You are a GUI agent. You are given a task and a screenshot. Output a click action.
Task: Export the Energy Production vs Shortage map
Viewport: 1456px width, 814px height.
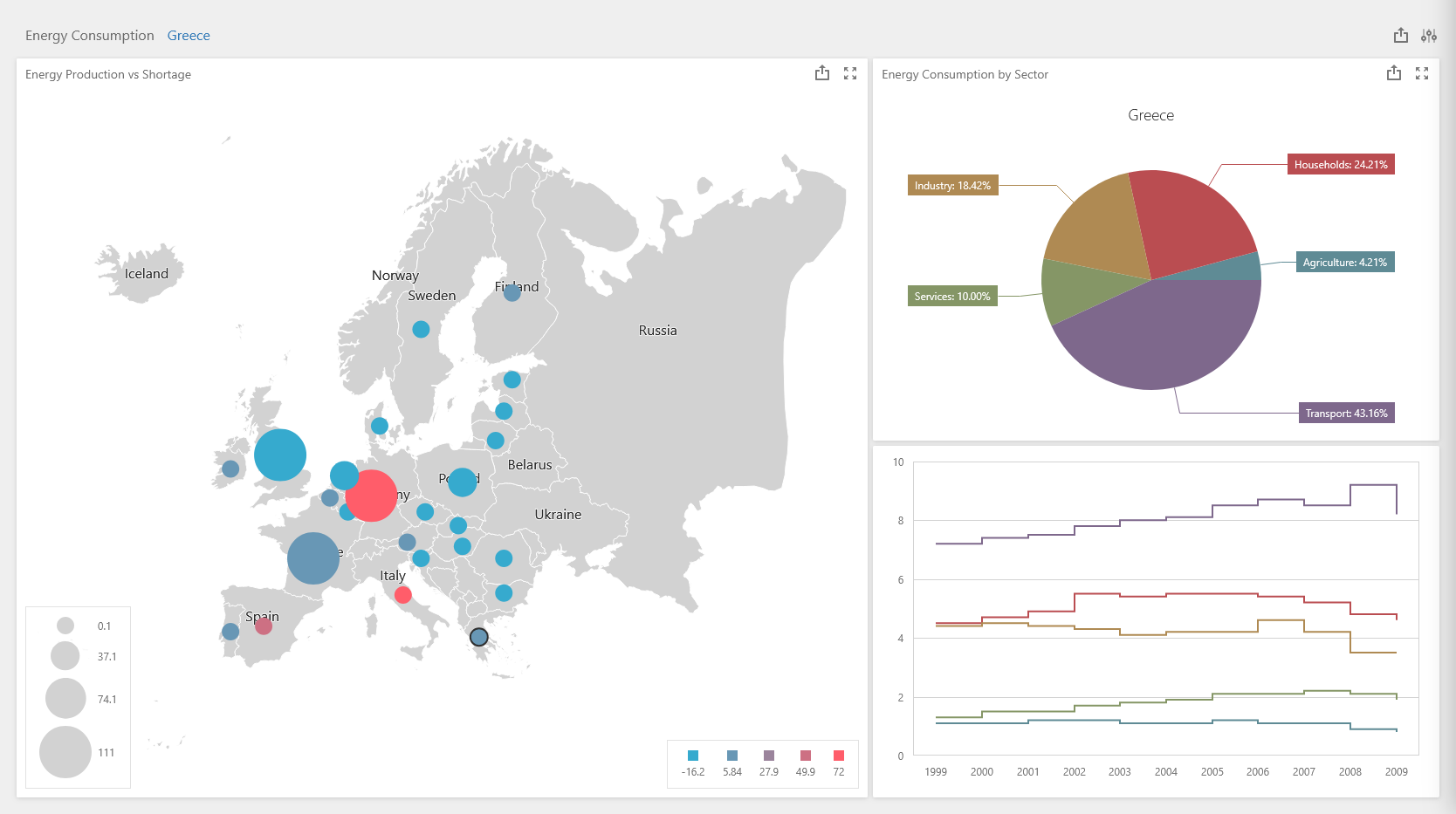point(821,74)
